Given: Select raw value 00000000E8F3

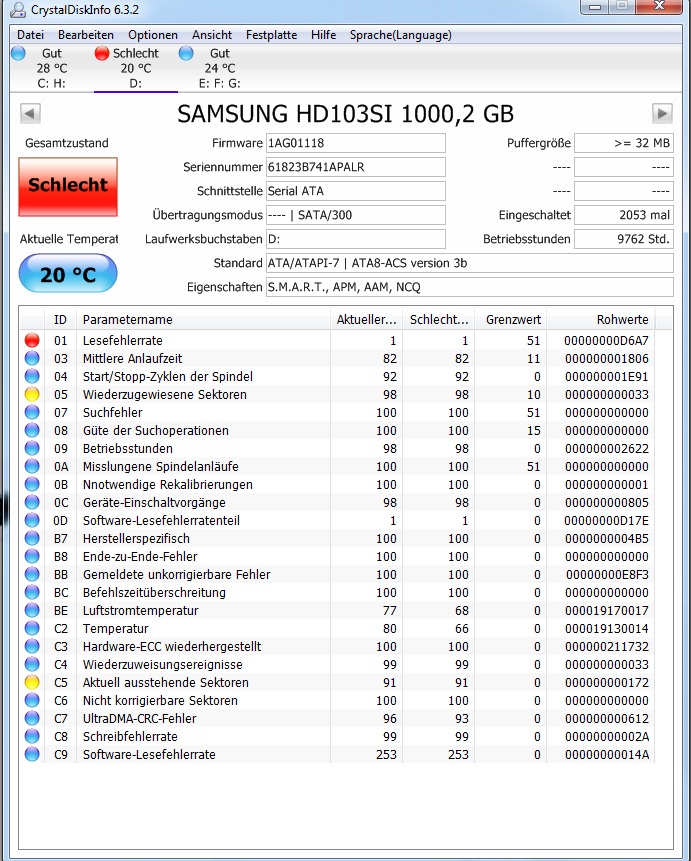Looking at the screenshot, I should (607, 574).
